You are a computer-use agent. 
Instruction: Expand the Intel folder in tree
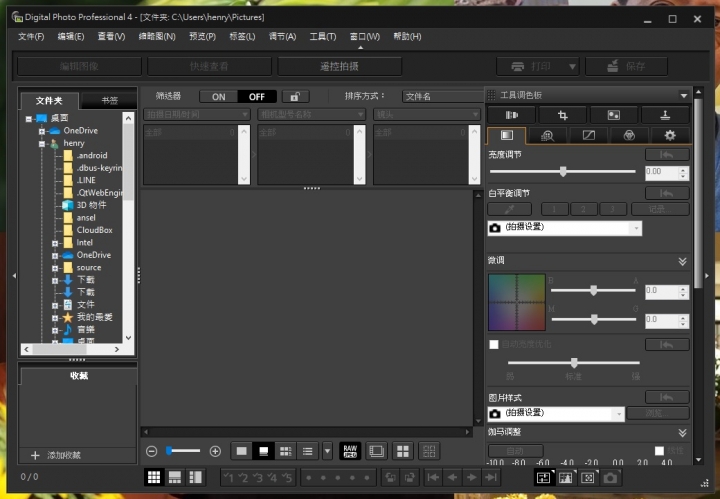coord(55,243)
